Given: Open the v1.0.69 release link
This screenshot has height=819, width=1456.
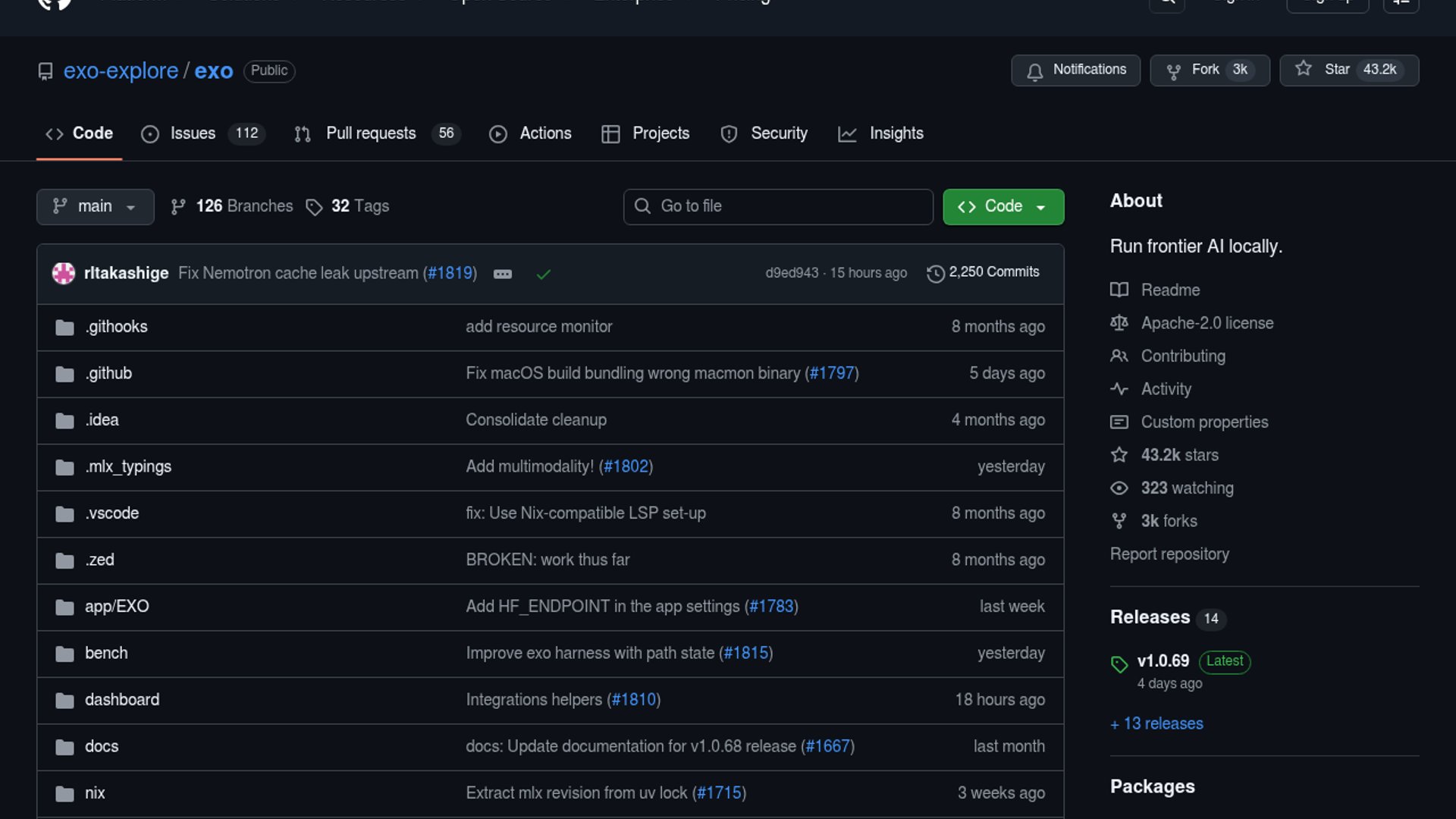Looking at the screenshot, I should [1163, 661].
